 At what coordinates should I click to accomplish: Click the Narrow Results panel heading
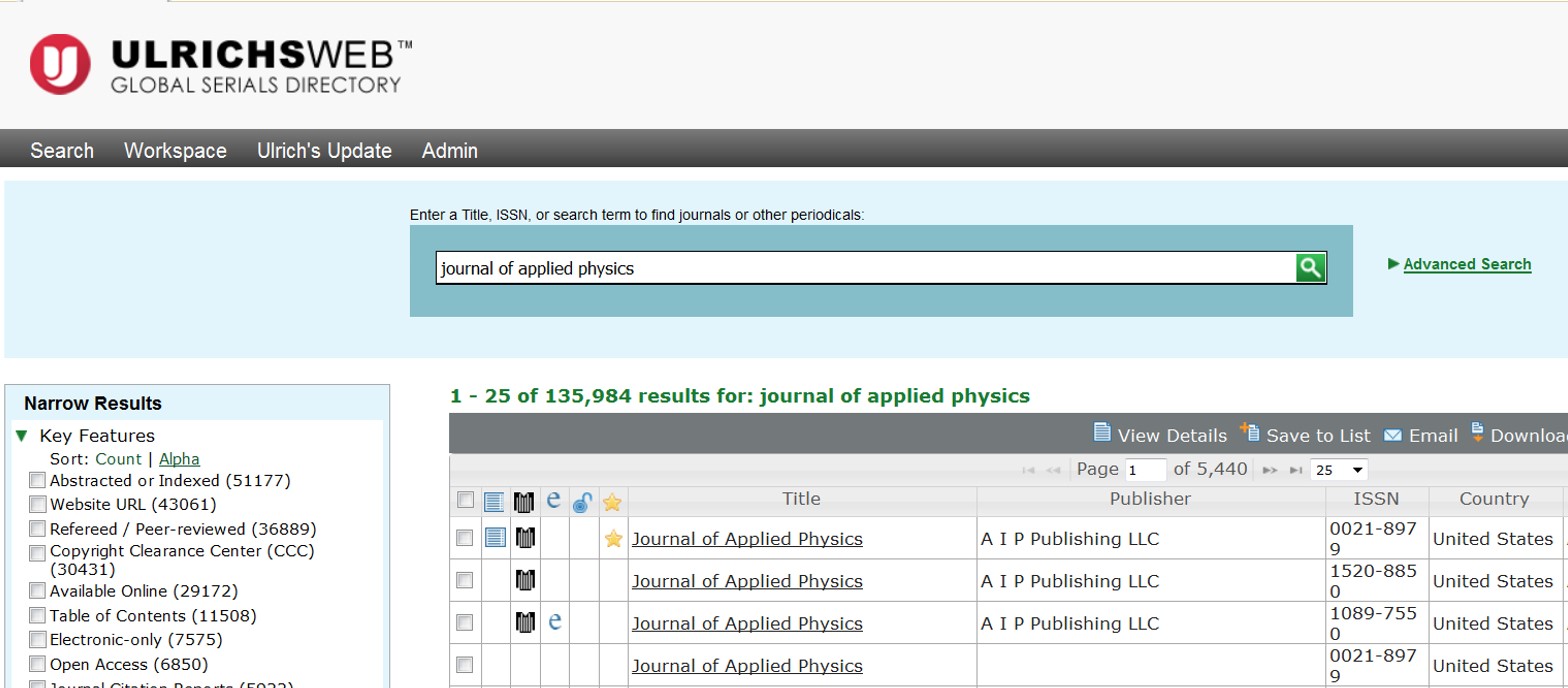point(93,404)
